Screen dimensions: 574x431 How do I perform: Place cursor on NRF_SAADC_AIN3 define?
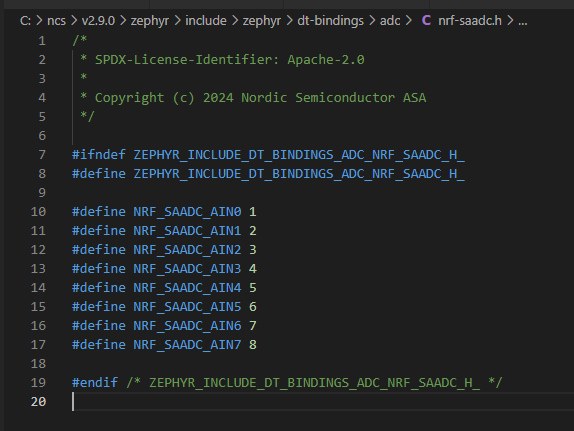click(187, 269)
